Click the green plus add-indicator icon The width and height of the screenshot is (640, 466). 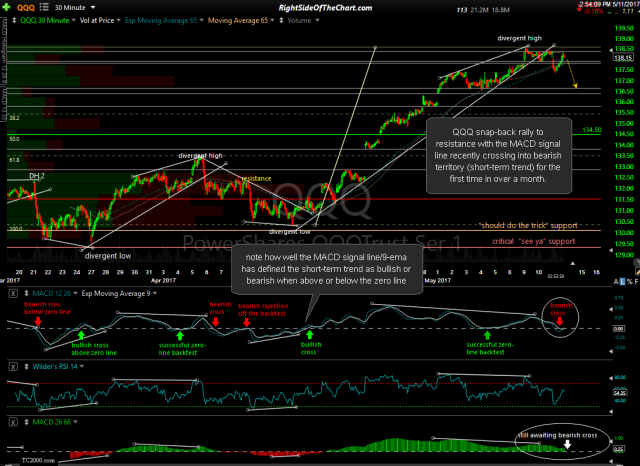click(x=6, y=7)
